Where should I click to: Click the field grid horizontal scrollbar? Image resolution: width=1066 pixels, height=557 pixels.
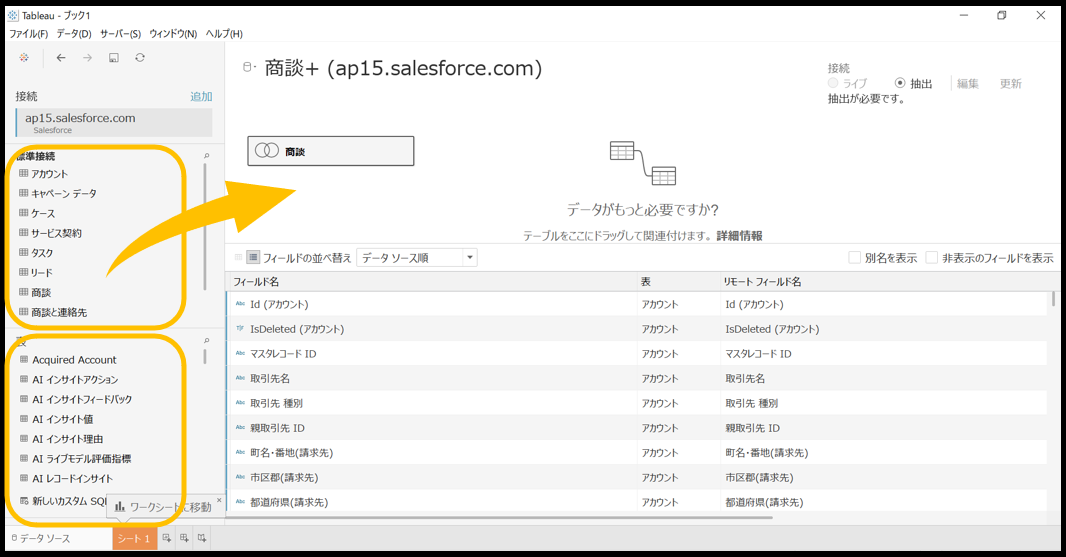(500, 517)
